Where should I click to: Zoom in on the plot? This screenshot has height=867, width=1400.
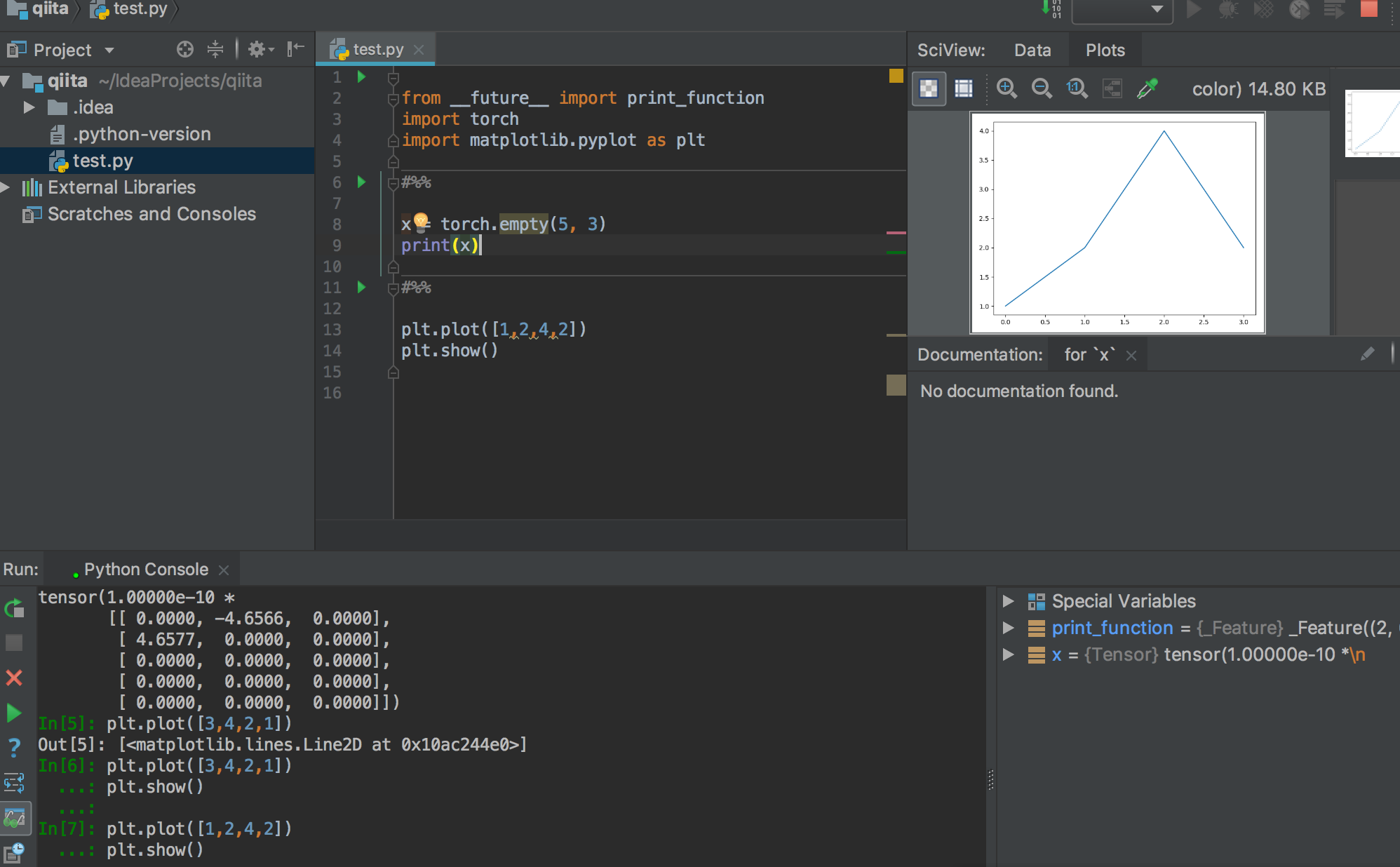click(1007, 88)
